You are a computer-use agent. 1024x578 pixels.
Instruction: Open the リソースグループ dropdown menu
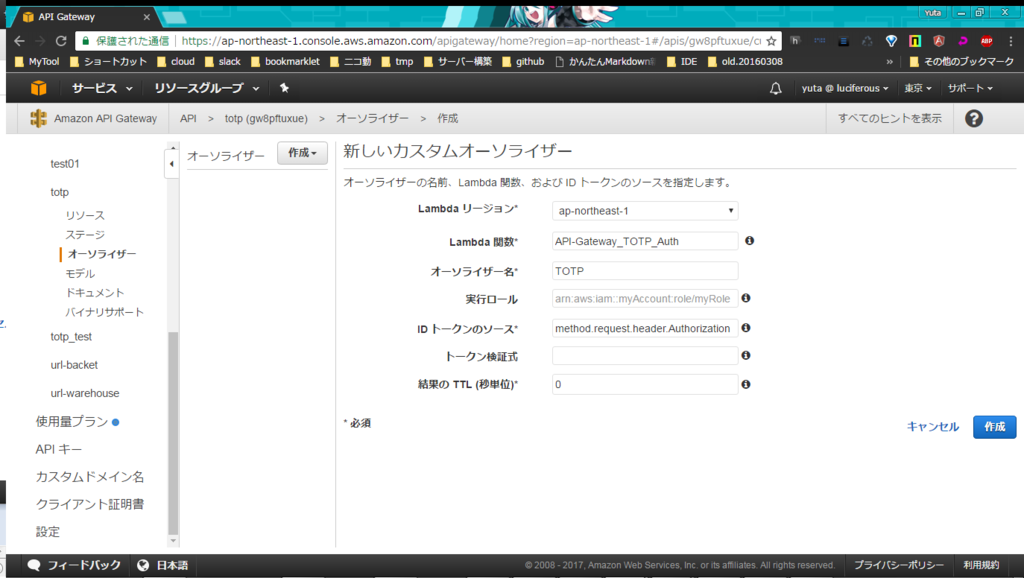point(206,88)
